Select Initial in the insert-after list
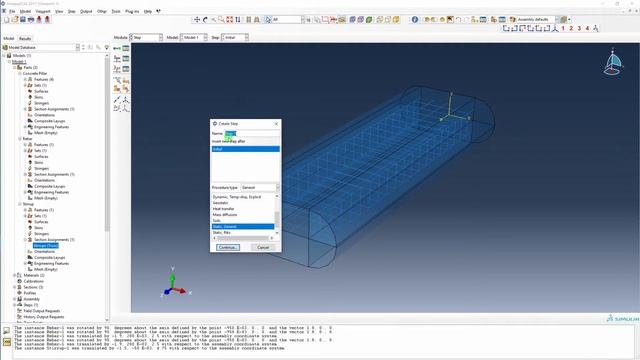640x360 pixels. [245, 149]
